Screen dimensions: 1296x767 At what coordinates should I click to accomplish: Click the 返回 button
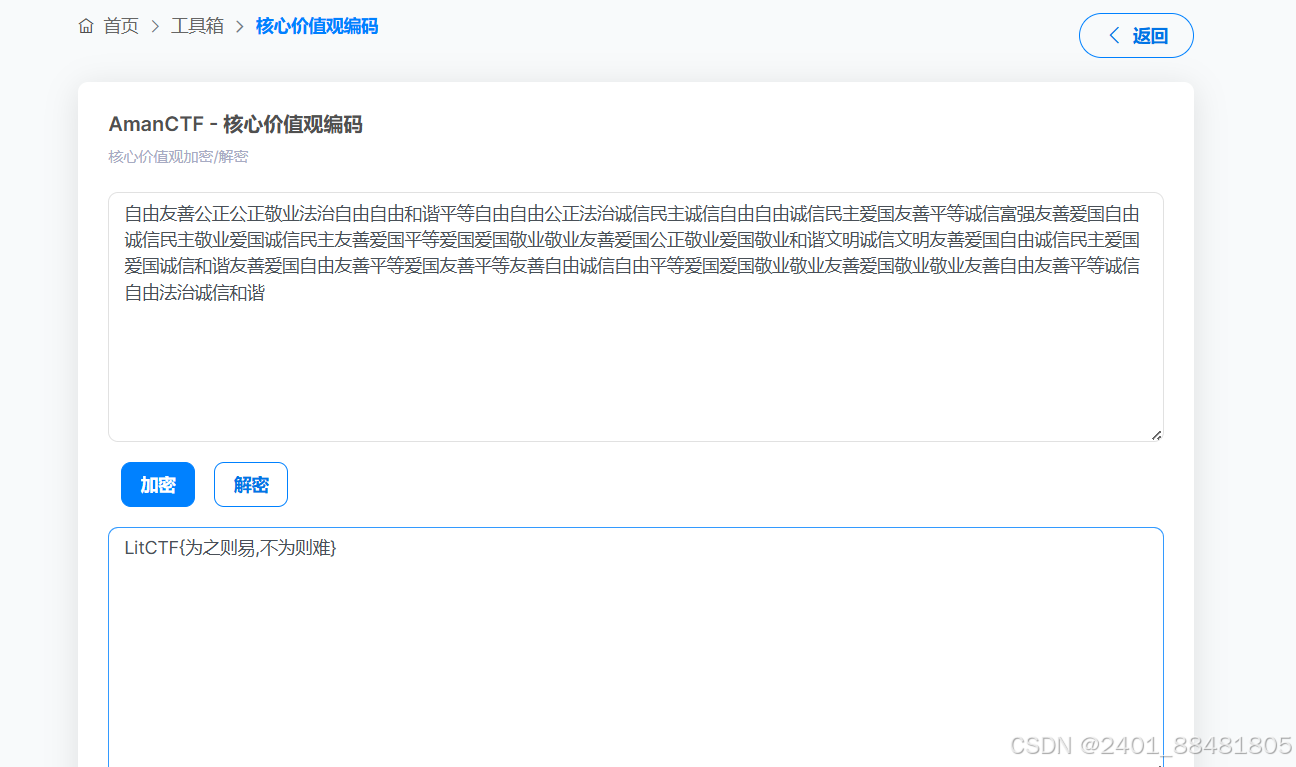pos(1136,36)
